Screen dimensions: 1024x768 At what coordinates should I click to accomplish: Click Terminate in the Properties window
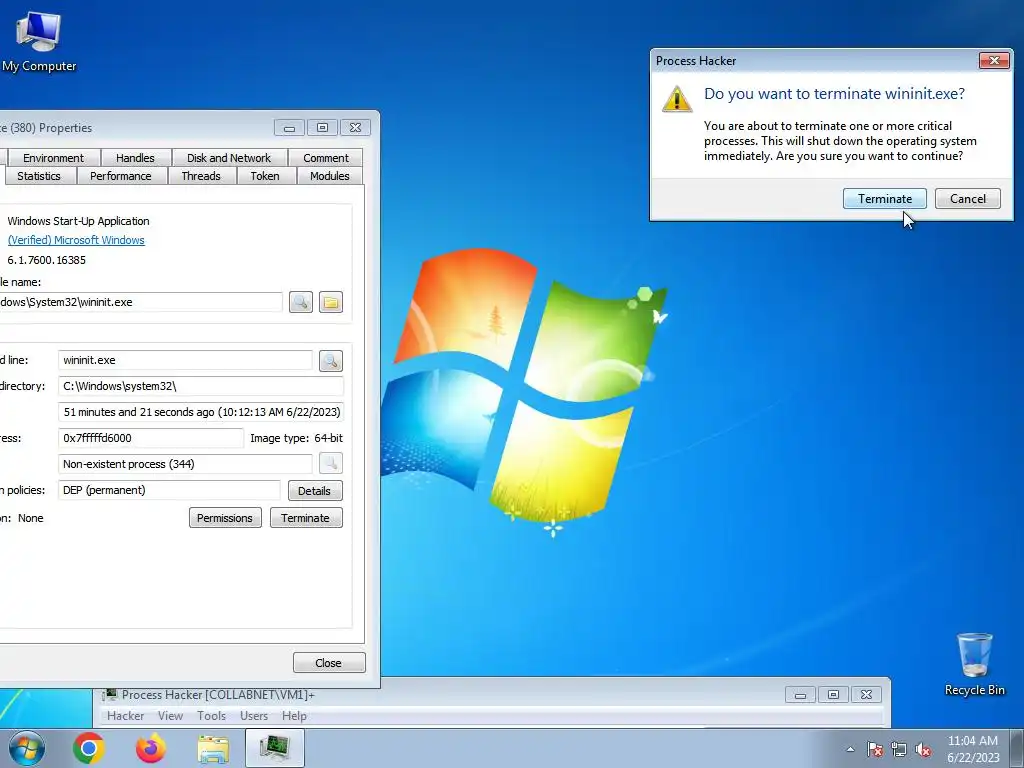pos(306,518)
